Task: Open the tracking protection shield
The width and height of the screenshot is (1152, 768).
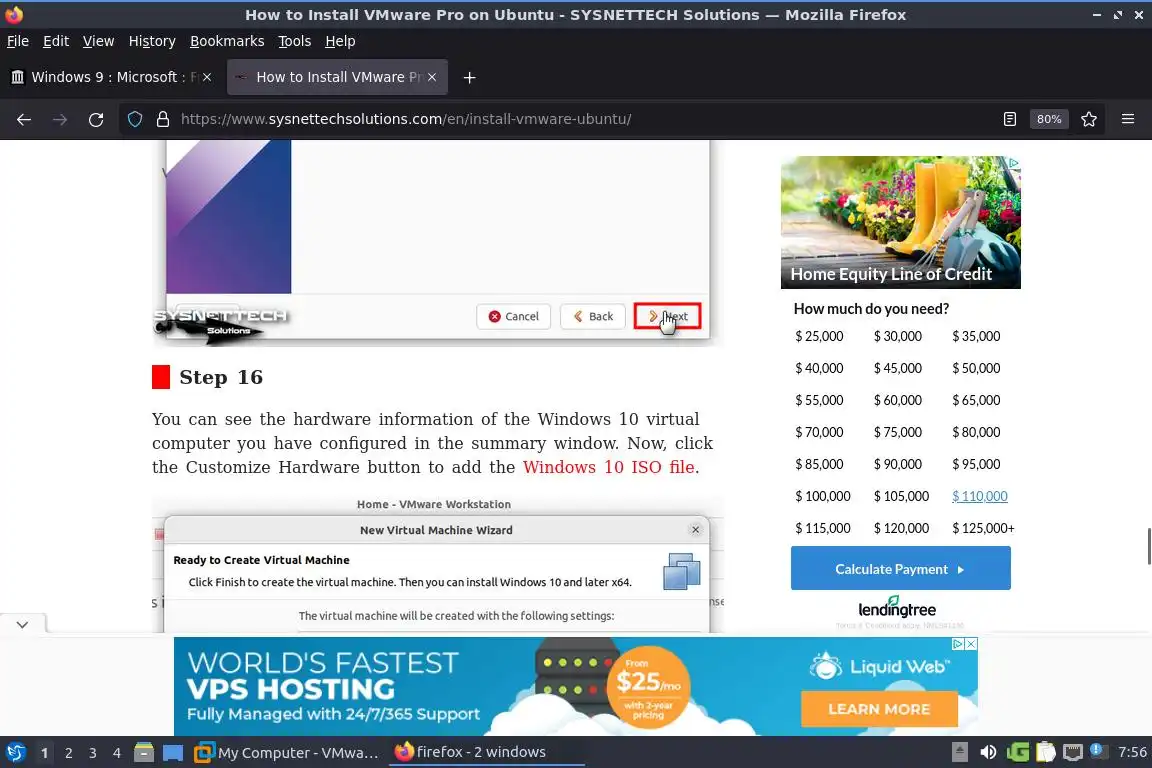Action: click(x=135, y=119)
